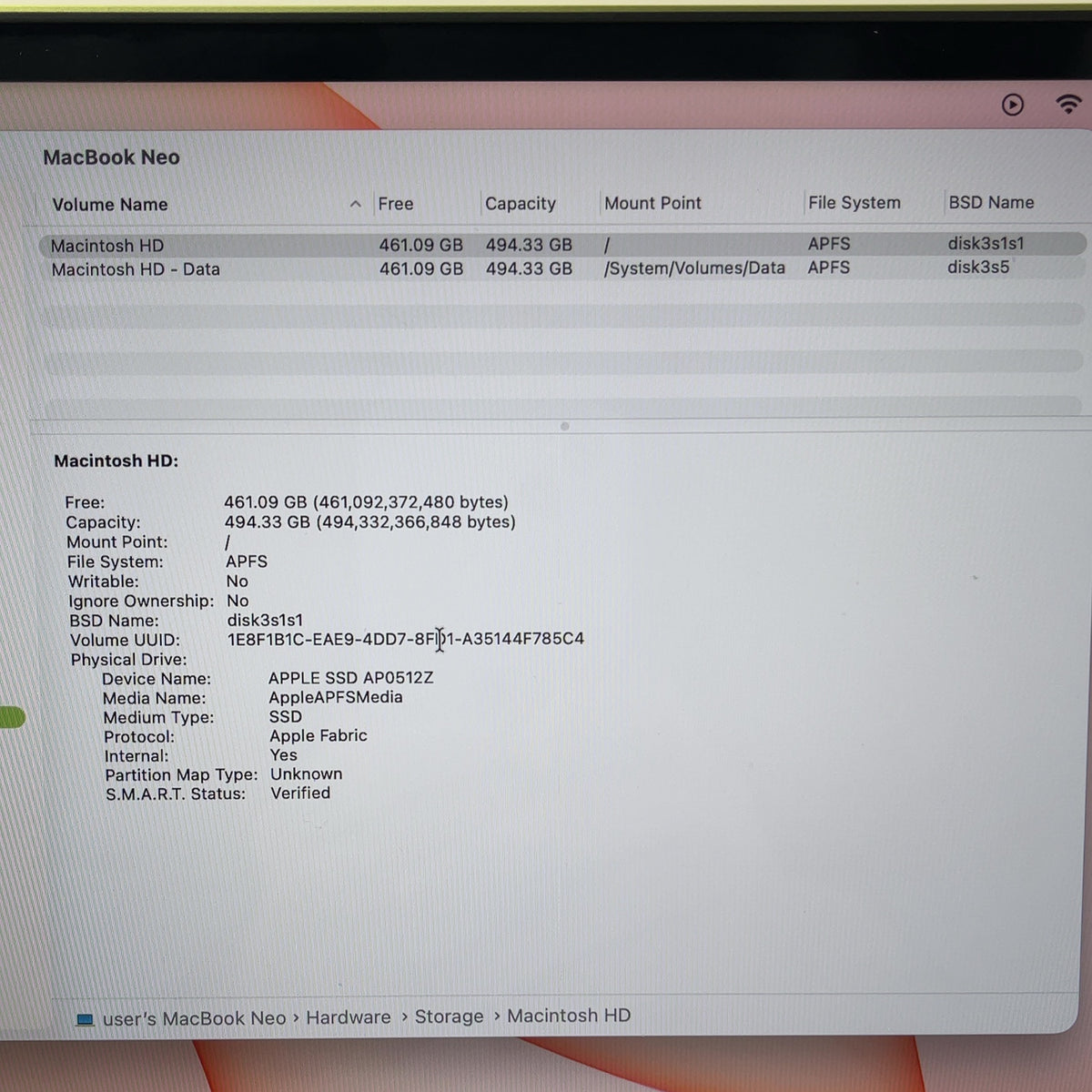Sort by the Free column header
This screenshot has width=1092, height=1092.
[x=396, y=204]
